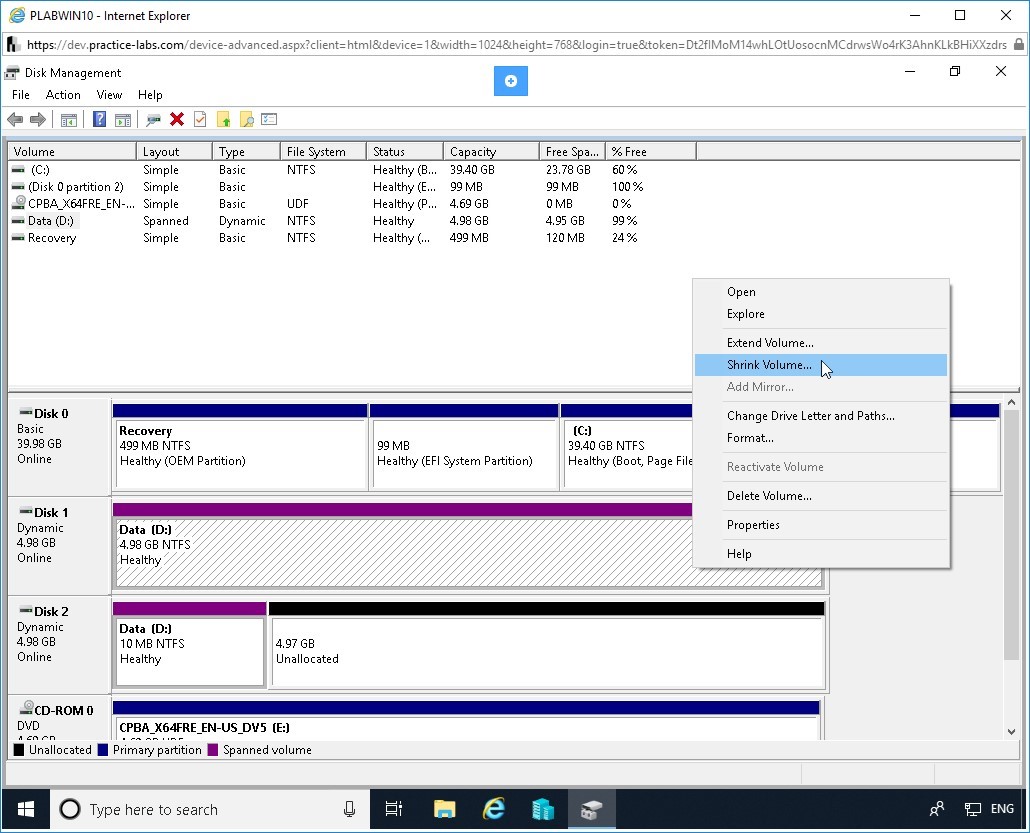Click the Windows Start button
The image size is (1030, 833).
pyautogui.click(x=26, y=809)
